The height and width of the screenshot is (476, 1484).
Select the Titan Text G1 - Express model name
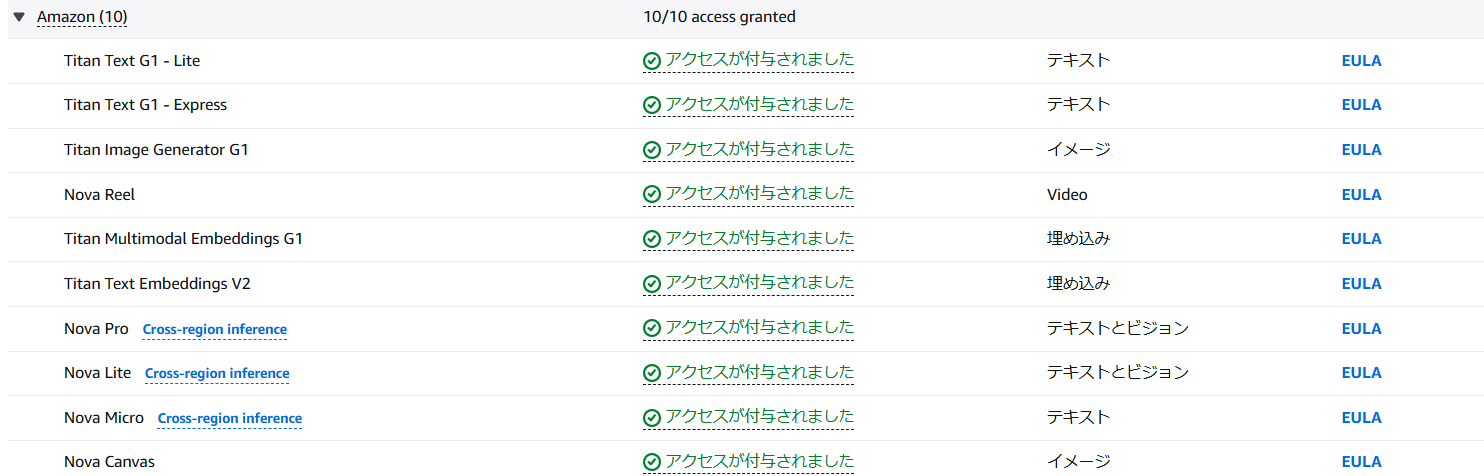145,105
